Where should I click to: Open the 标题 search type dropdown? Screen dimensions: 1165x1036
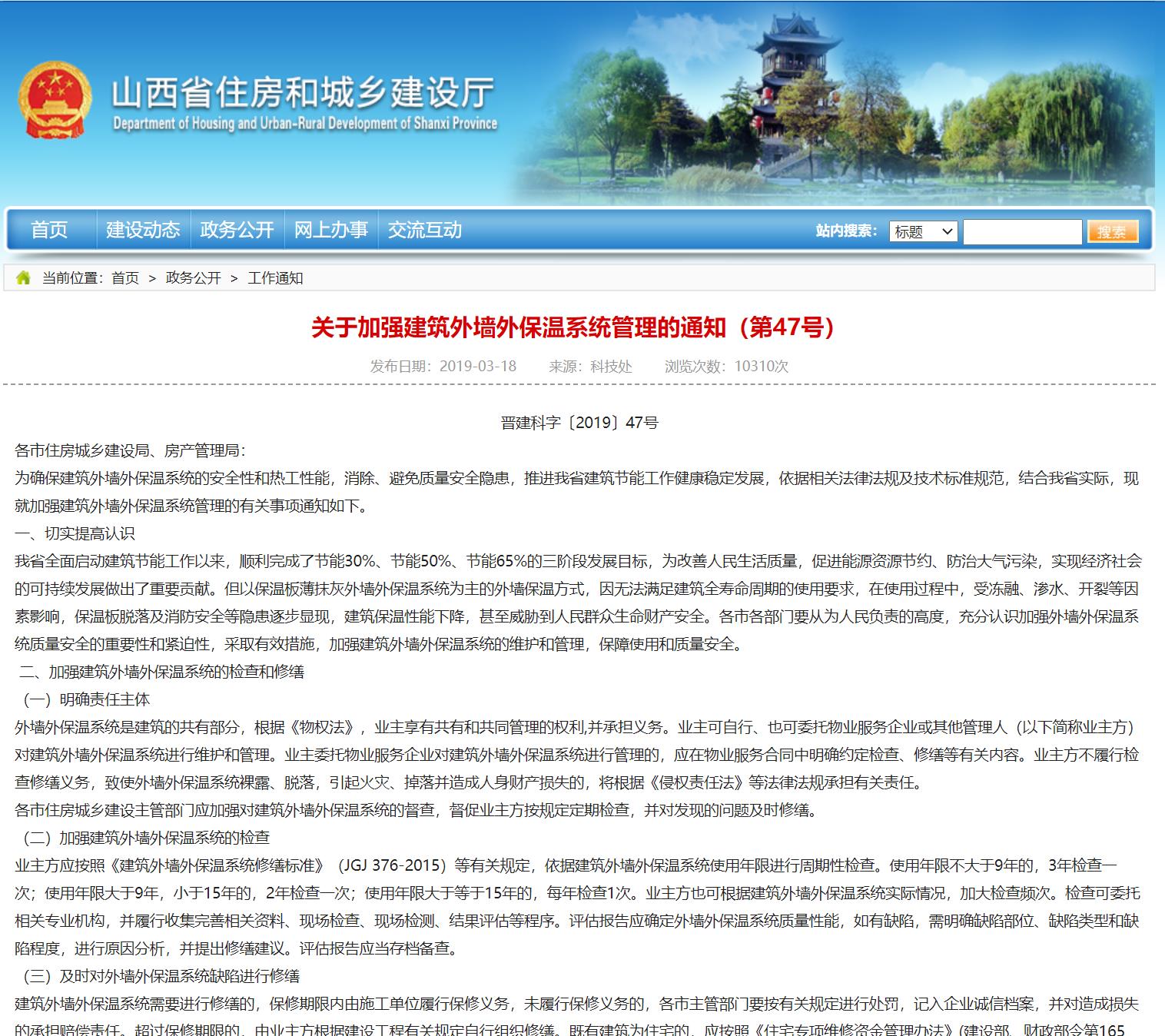[x=923, y=231]
